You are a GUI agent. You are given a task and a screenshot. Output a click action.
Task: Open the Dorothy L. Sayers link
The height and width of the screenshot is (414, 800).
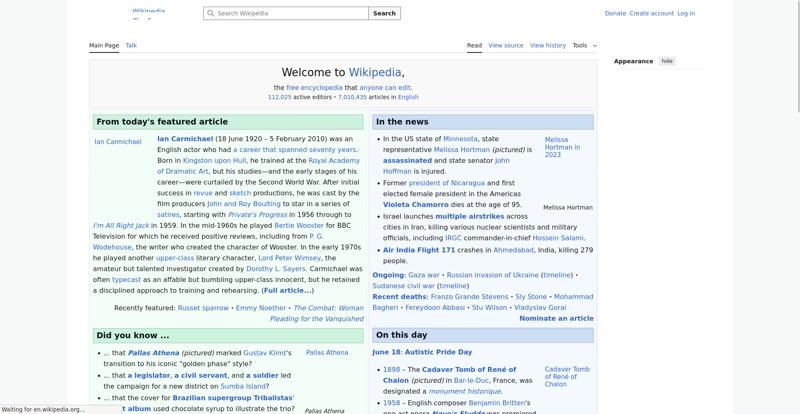pos(276,269)
